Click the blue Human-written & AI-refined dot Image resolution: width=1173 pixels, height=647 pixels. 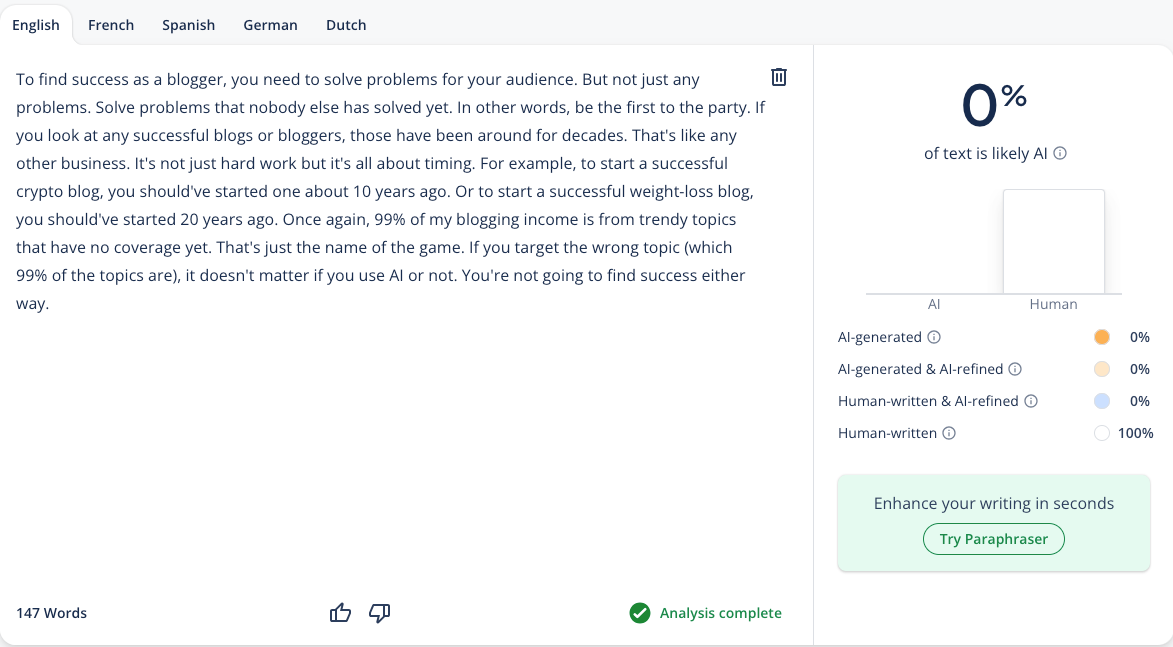(x=1102, y=401)
